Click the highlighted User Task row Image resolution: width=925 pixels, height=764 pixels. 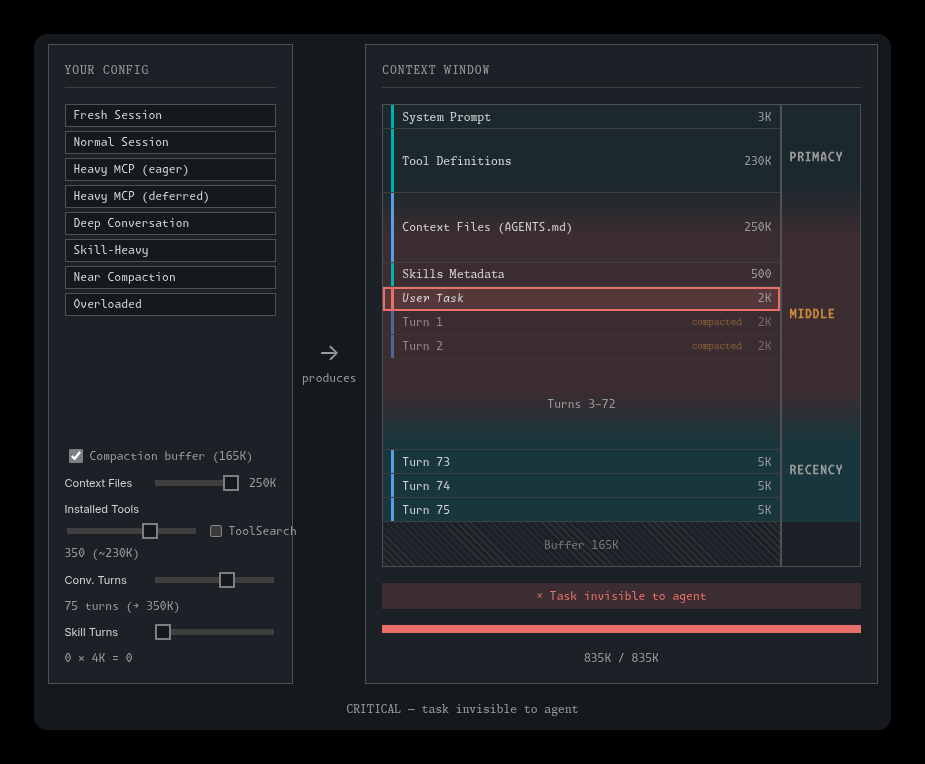(581, 299)
